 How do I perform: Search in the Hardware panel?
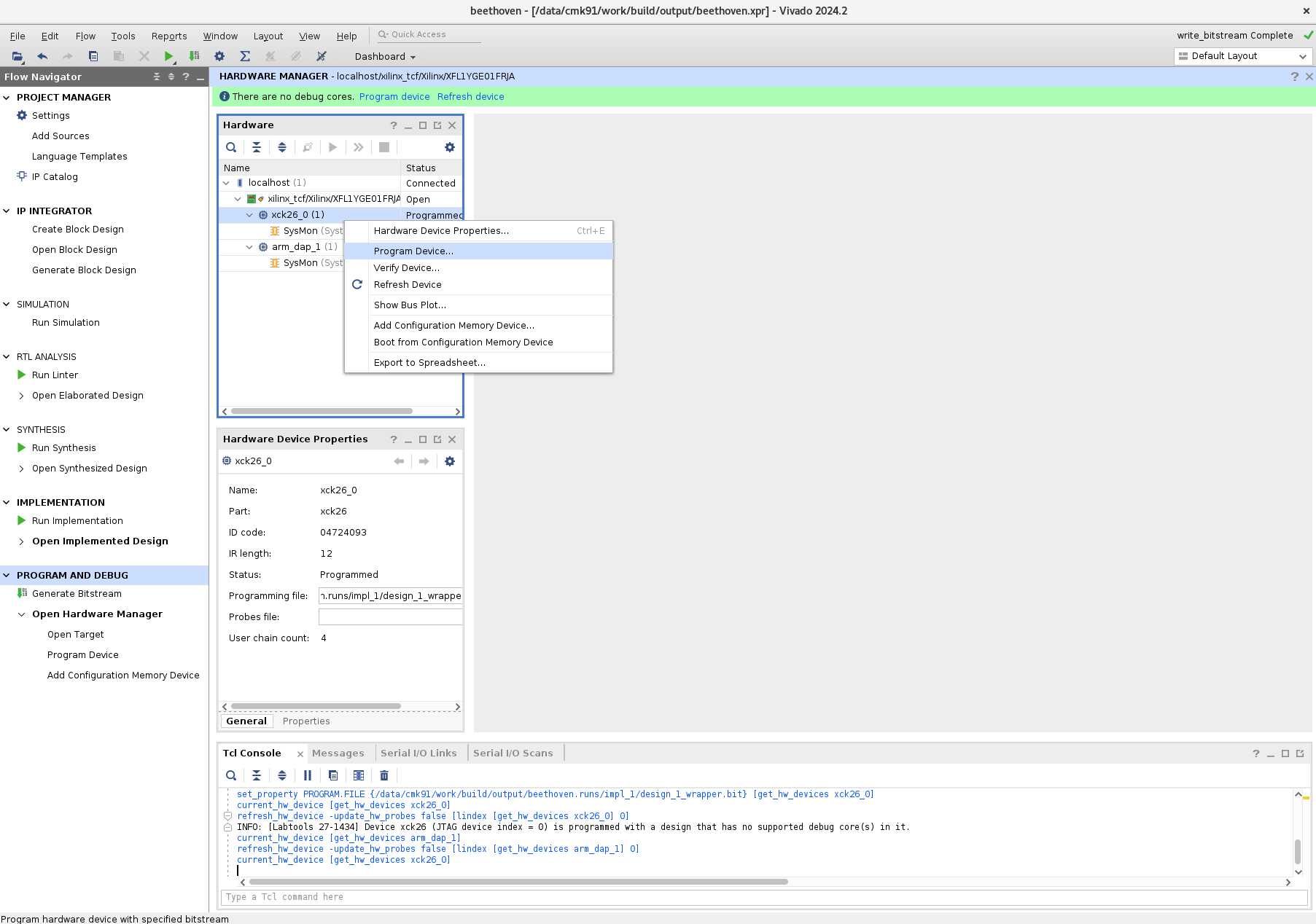tap(231, 147)
